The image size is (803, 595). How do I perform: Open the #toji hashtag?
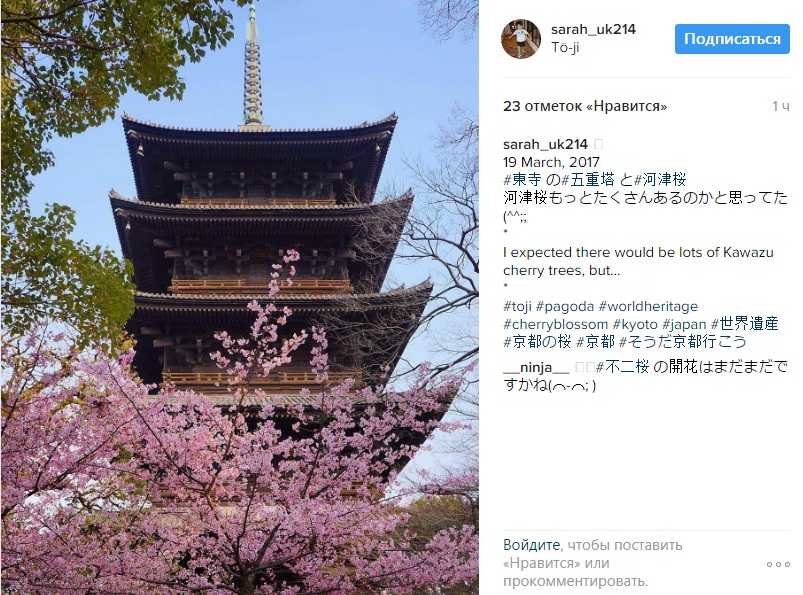517,307
